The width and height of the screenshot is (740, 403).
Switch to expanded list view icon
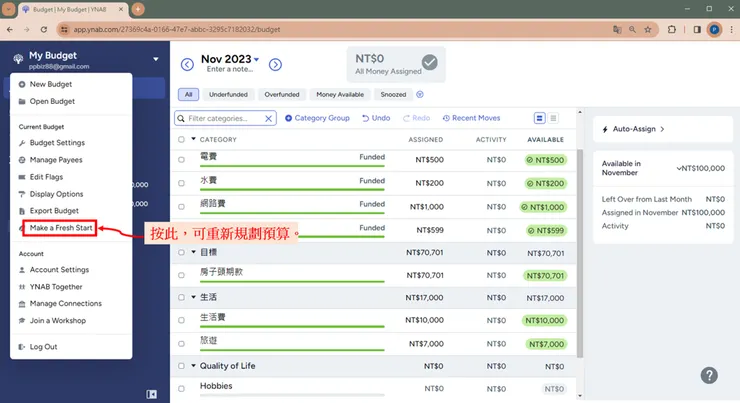pyautogui.click(x=539, y=118)
